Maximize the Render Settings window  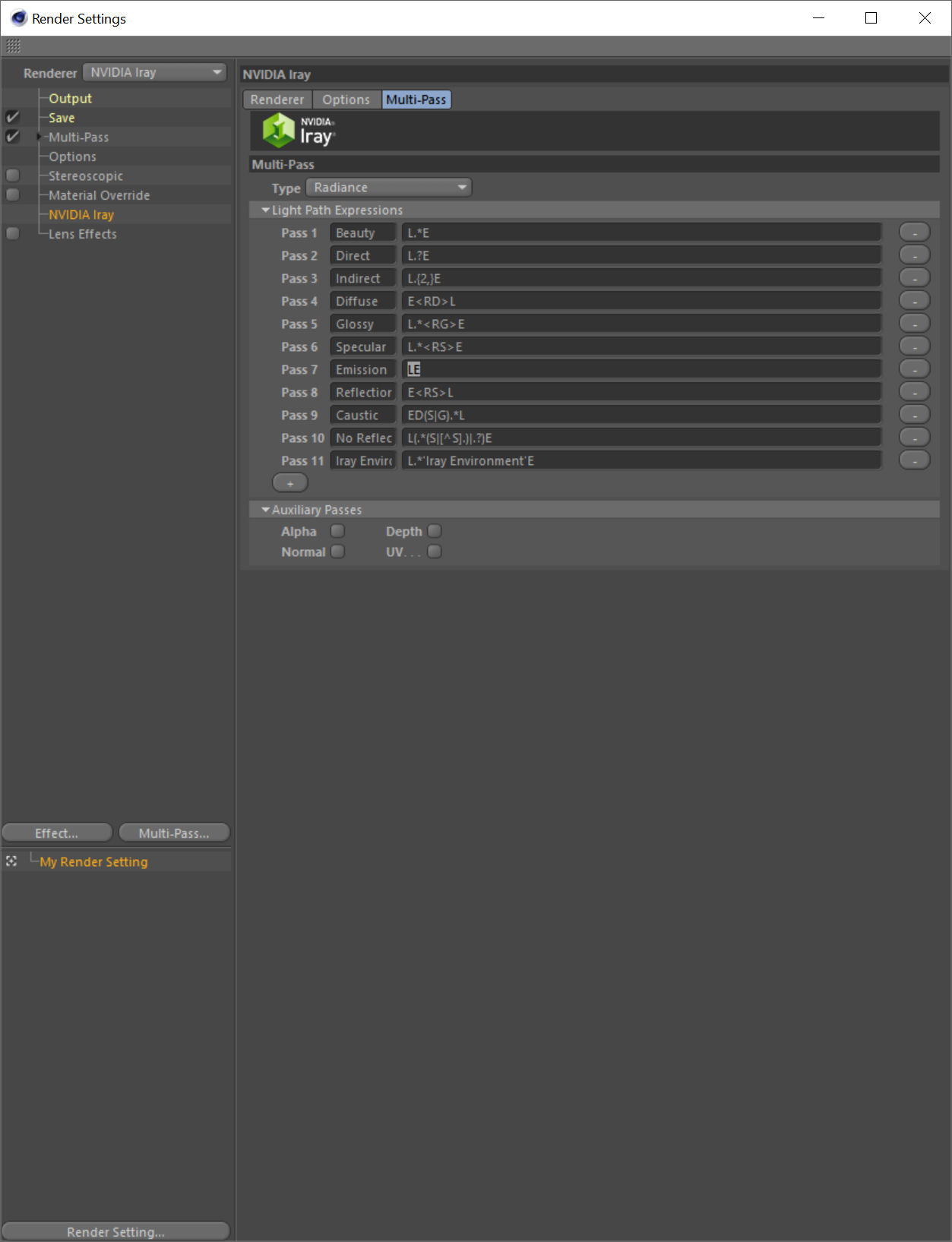tap(871, 18)
